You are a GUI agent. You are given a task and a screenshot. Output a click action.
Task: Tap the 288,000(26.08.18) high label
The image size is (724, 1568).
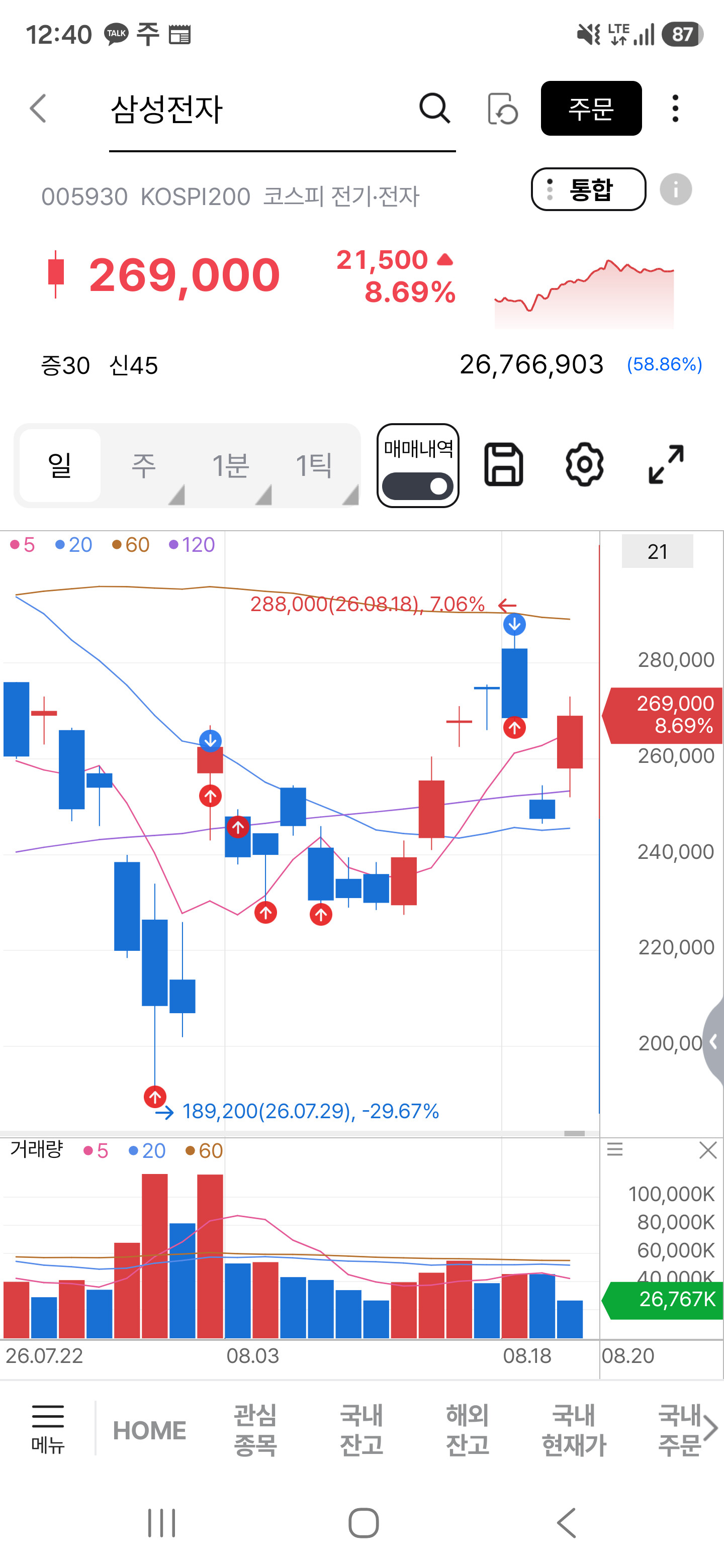368,604
